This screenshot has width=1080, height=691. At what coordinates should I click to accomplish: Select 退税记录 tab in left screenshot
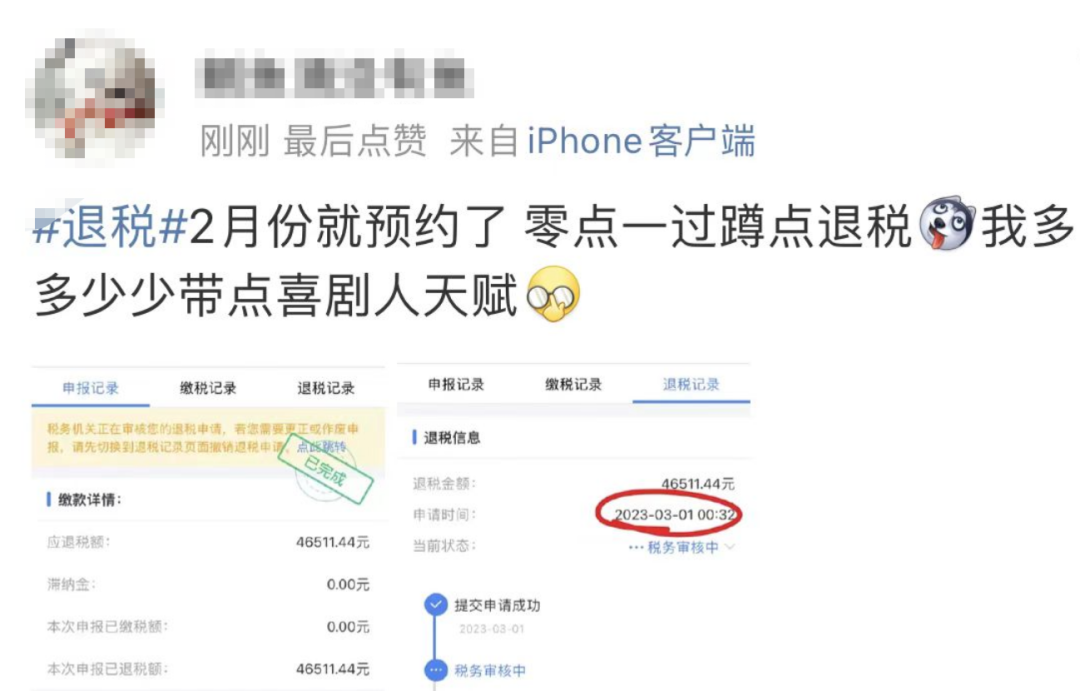pyautogui.click(x=326, y=388)
